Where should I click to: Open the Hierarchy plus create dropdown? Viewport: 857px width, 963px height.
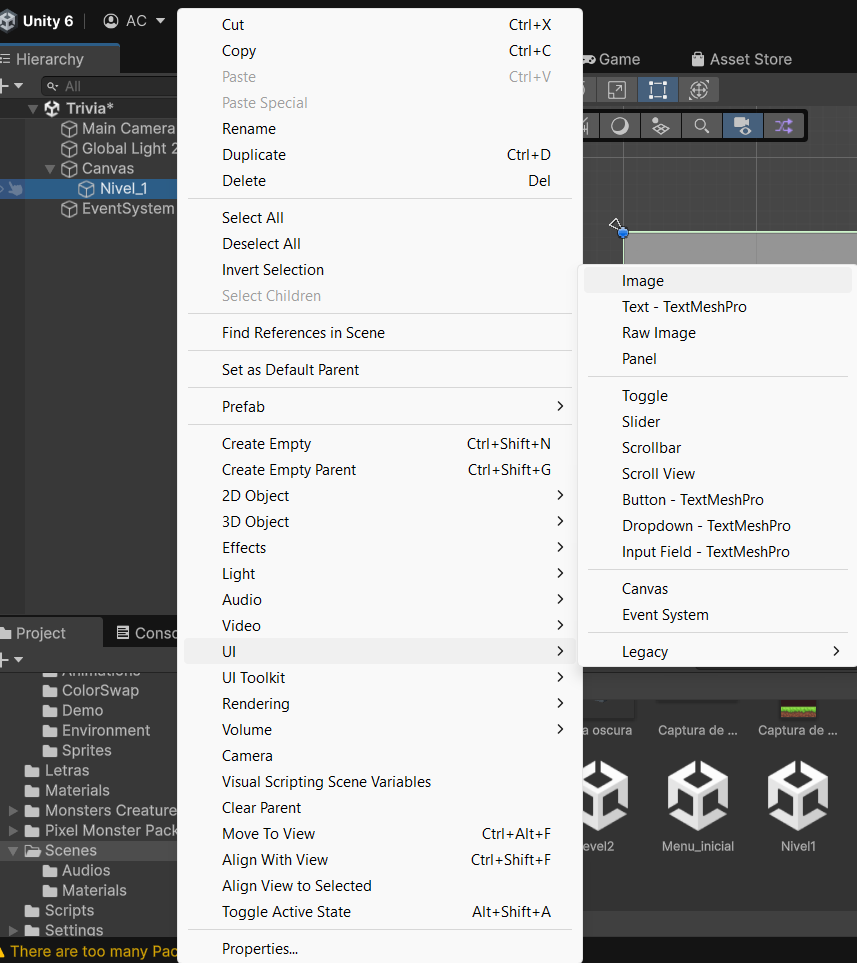tap(12, 86)
